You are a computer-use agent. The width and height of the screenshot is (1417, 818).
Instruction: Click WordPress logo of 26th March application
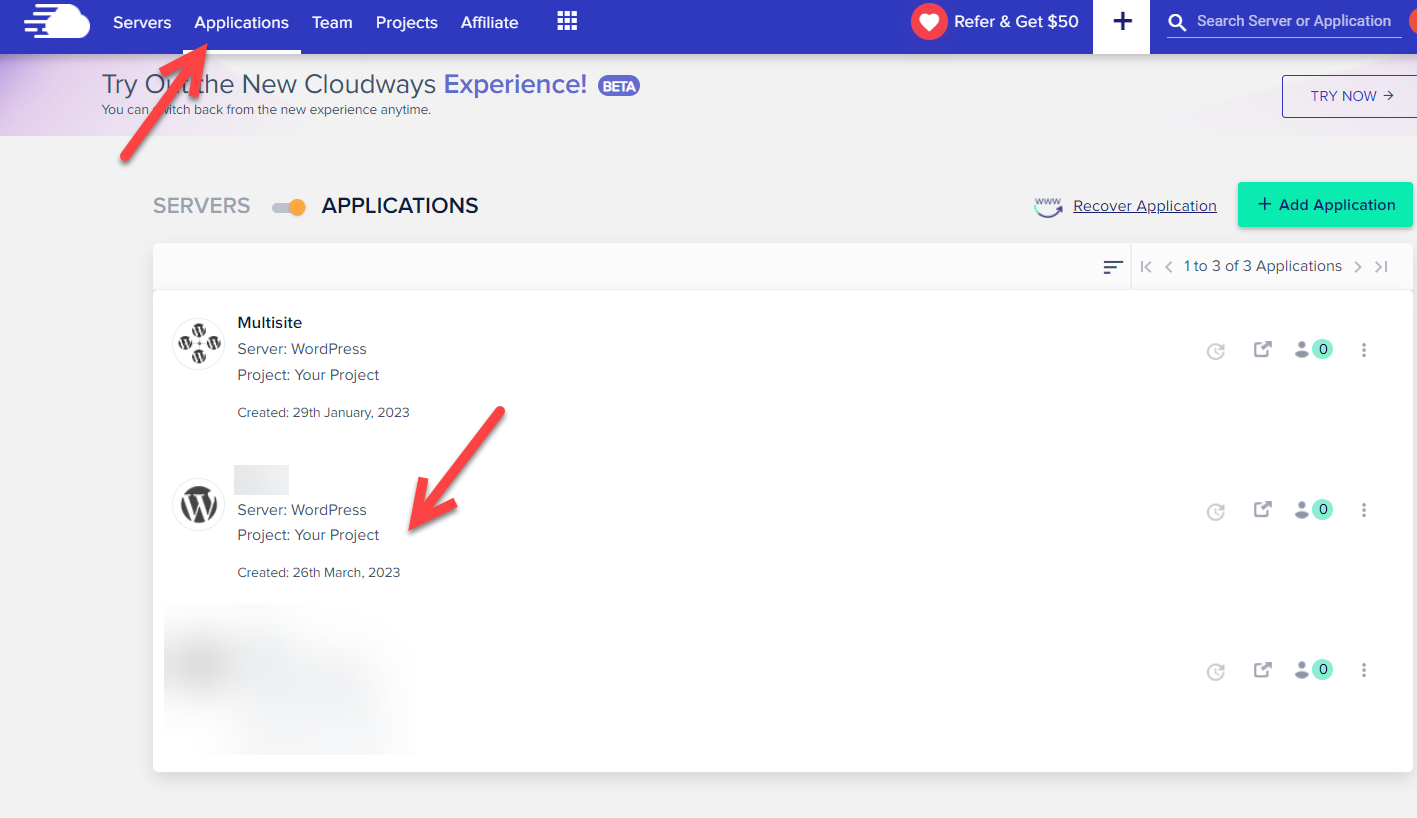[x=198, y=504]
